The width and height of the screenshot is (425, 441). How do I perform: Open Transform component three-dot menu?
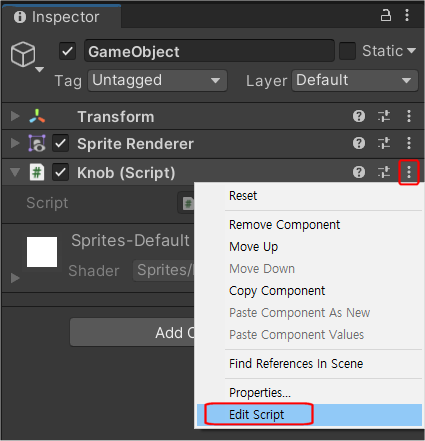pyautogui.click(x=409, y=116)
